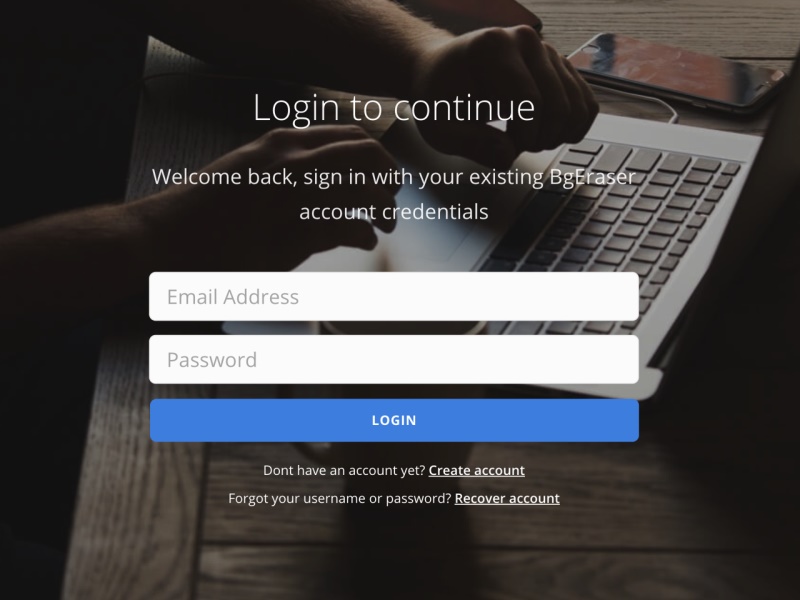Click the word 'BgEraser' in the subtitle

coord(592,177)
